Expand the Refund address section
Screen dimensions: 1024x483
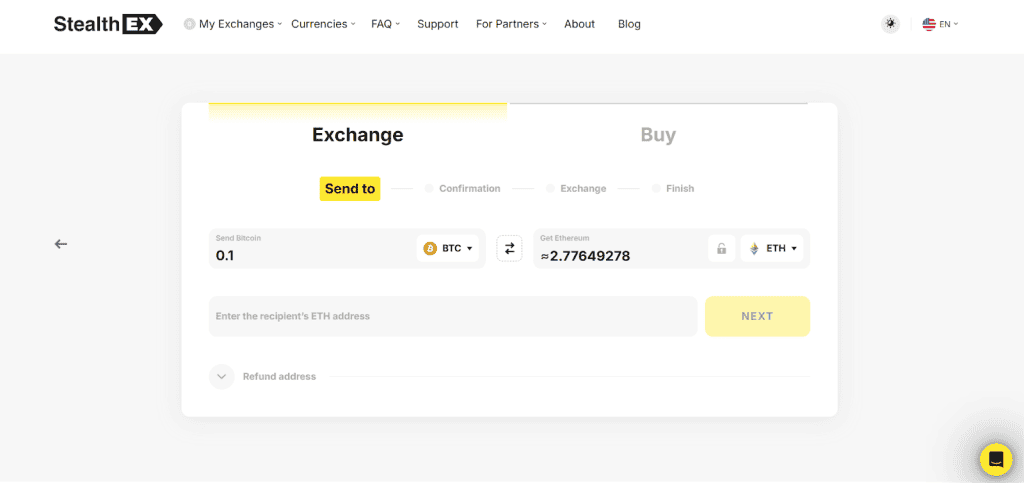tap(221, 377)
